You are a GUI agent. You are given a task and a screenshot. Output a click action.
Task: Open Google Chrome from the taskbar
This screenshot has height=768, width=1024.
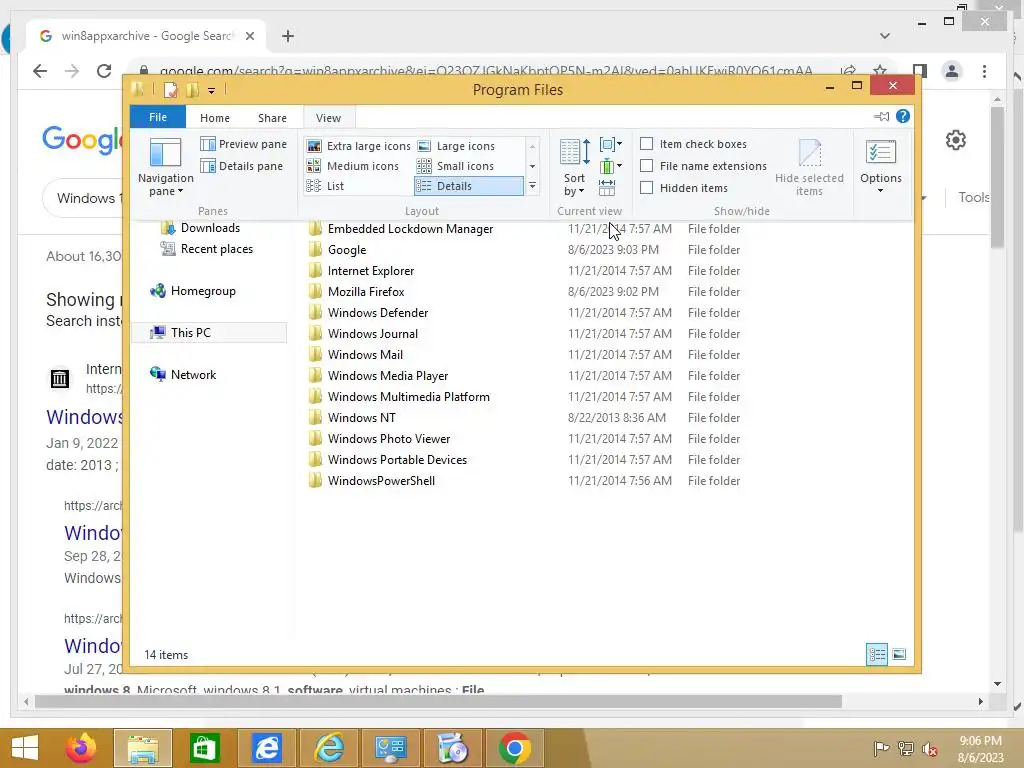coord(514,748)
